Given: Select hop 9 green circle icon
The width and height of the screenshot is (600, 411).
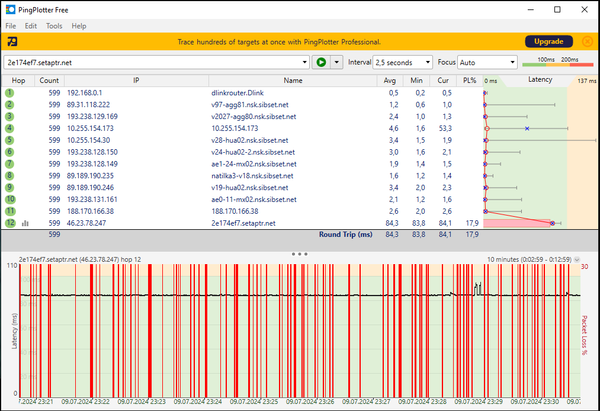Looking at the screenshot, I should pos(10,188).
